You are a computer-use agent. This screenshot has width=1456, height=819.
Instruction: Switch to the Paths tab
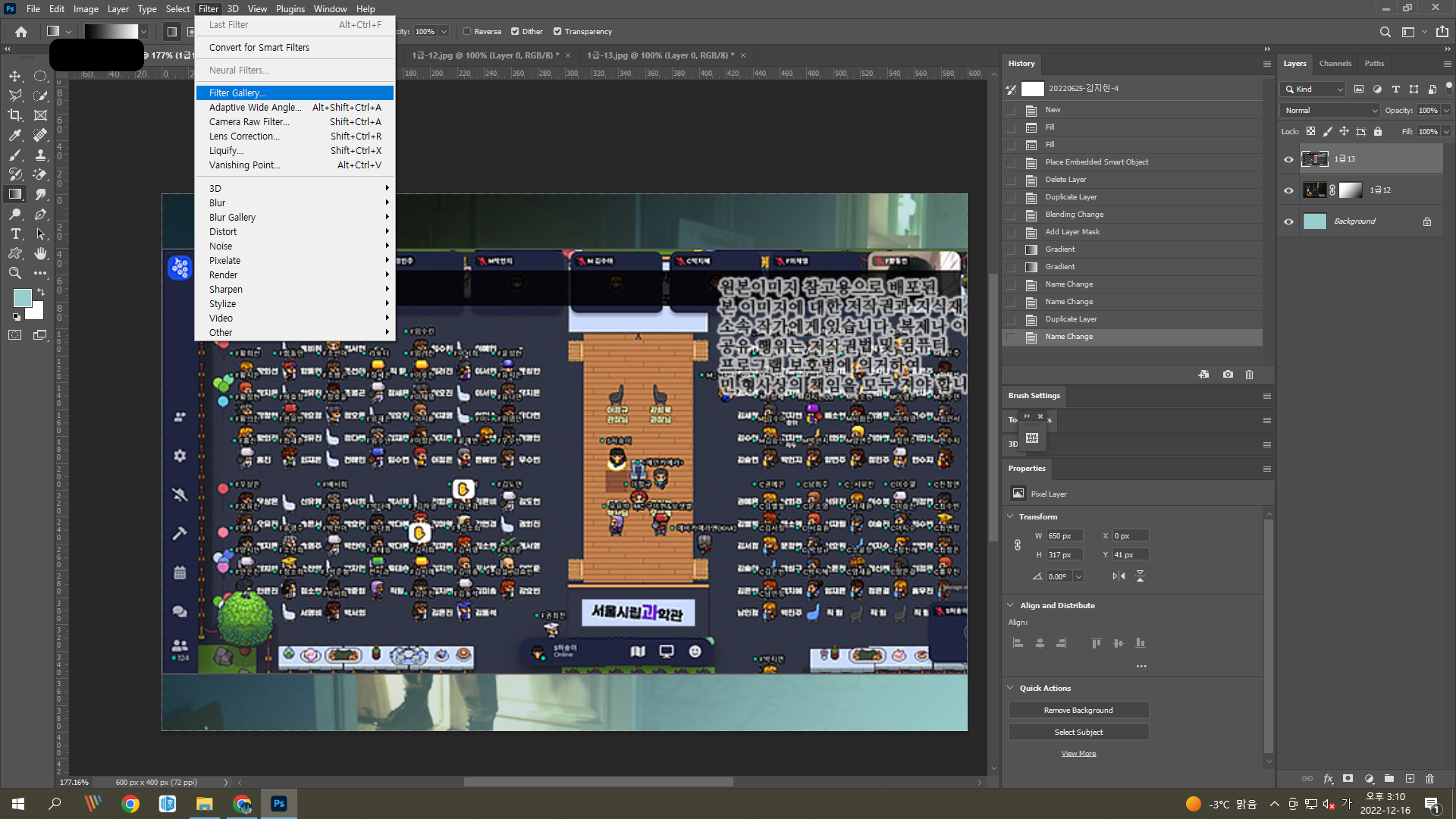1374,64
